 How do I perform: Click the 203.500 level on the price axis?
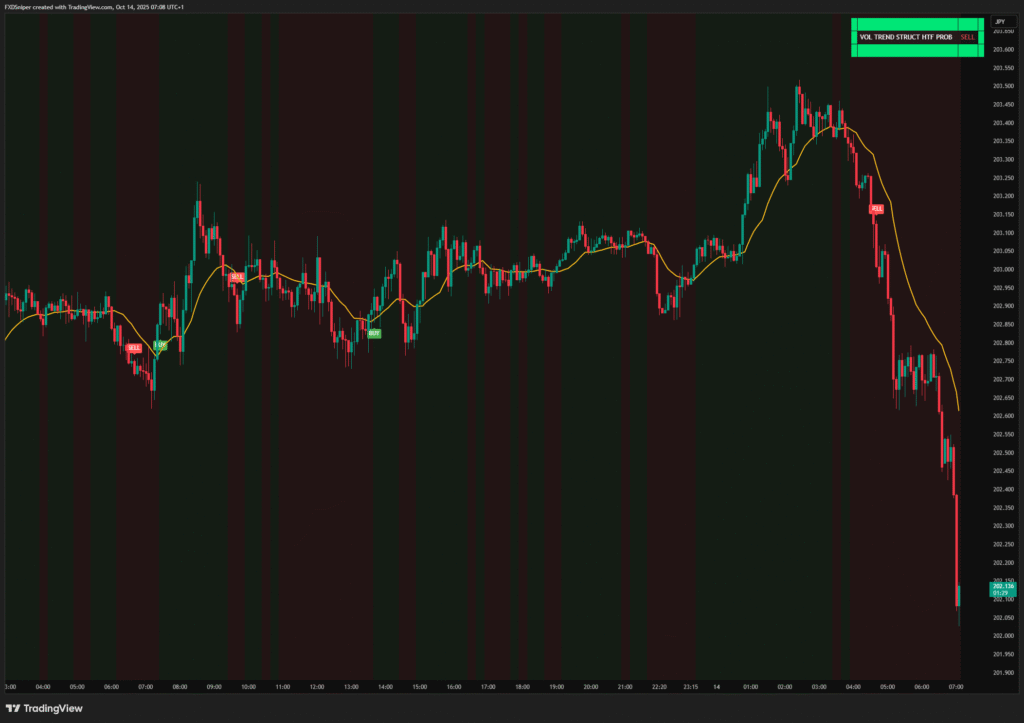pyautogui.click(x=1003, y=86)
